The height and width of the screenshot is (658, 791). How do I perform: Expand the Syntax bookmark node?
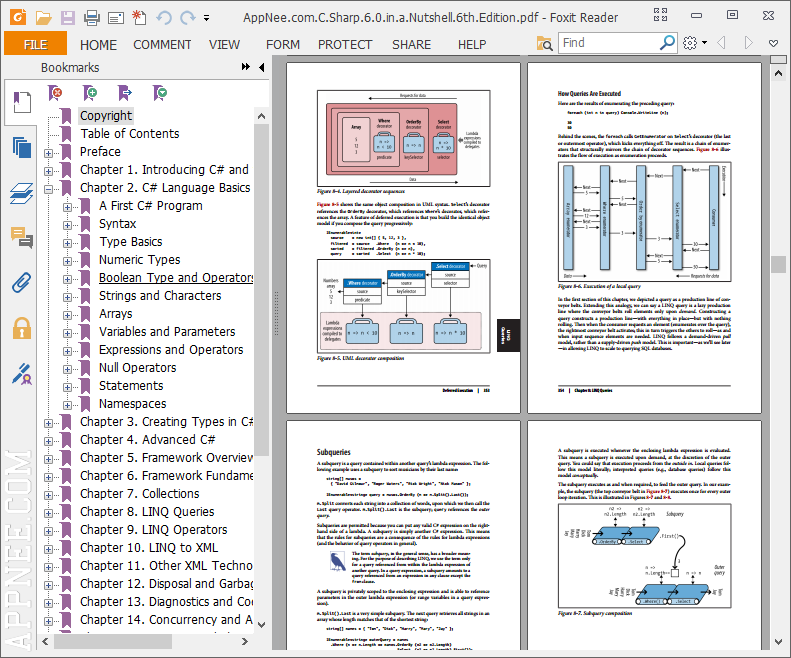coord(68,225)
